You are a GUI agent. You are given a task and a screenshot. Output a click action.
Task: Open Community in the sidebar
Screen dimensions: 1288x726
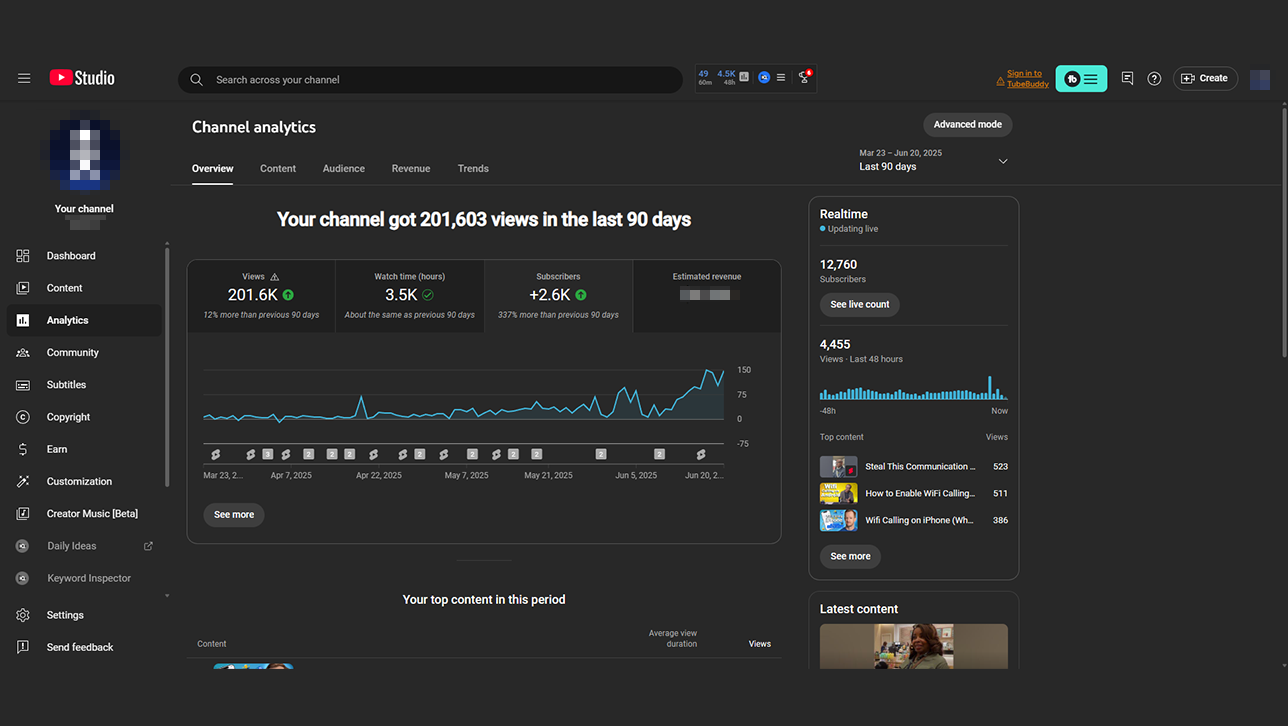click(x=84, y=353)
